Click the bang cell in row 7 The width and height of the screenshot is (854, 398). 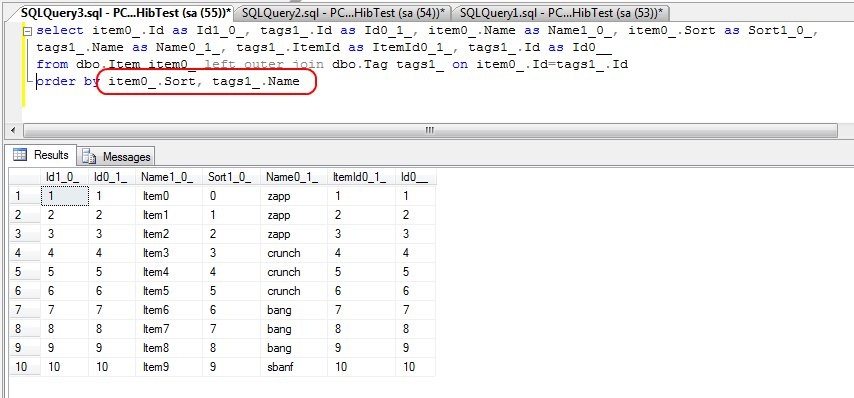pos(294,310)
